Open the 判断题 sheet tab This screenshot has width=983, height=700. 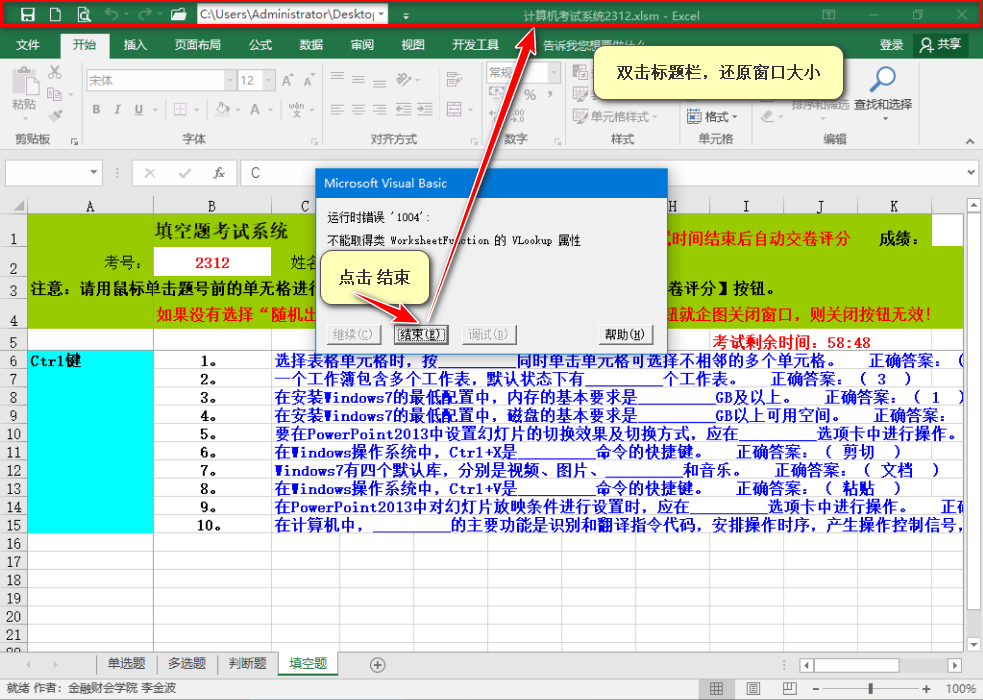[247, 664]
